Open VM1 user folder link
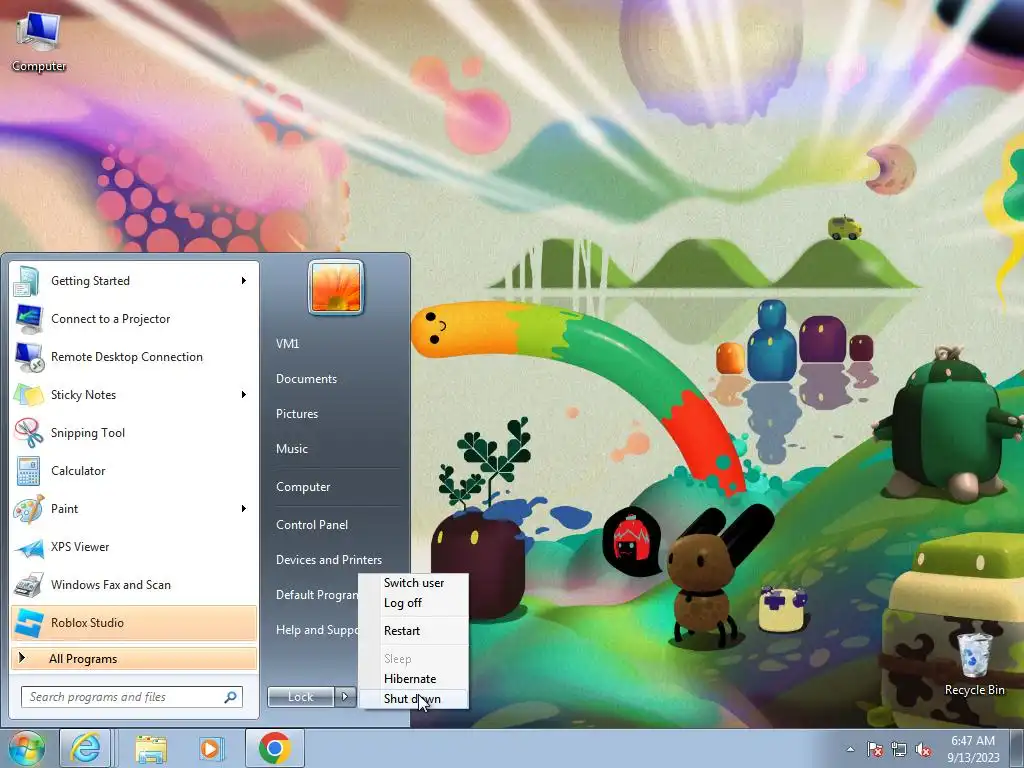The image size is (1024, 768). [x=287, y=344]
